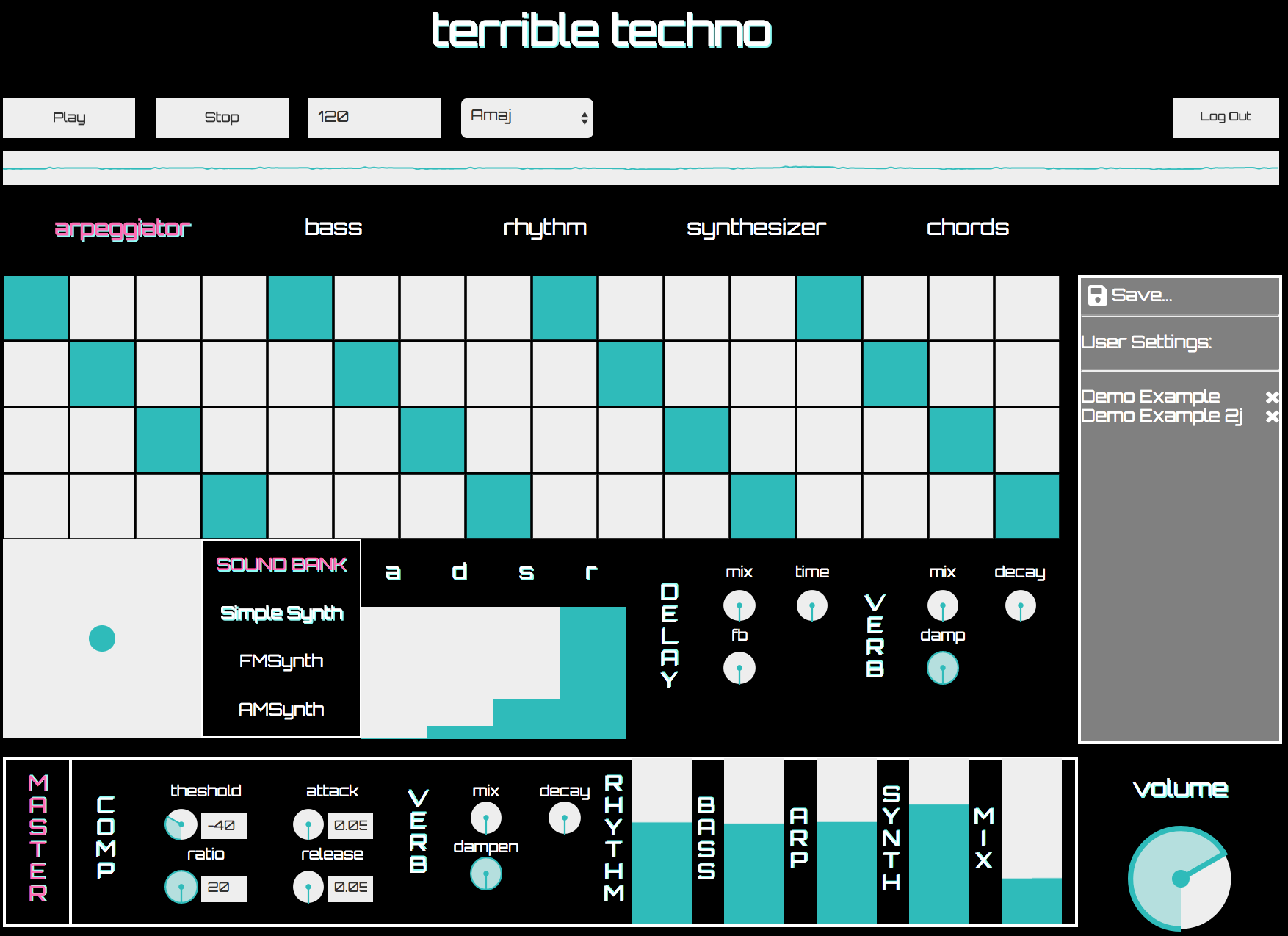Click the sustain (s) envelope bar

[527, 672]
